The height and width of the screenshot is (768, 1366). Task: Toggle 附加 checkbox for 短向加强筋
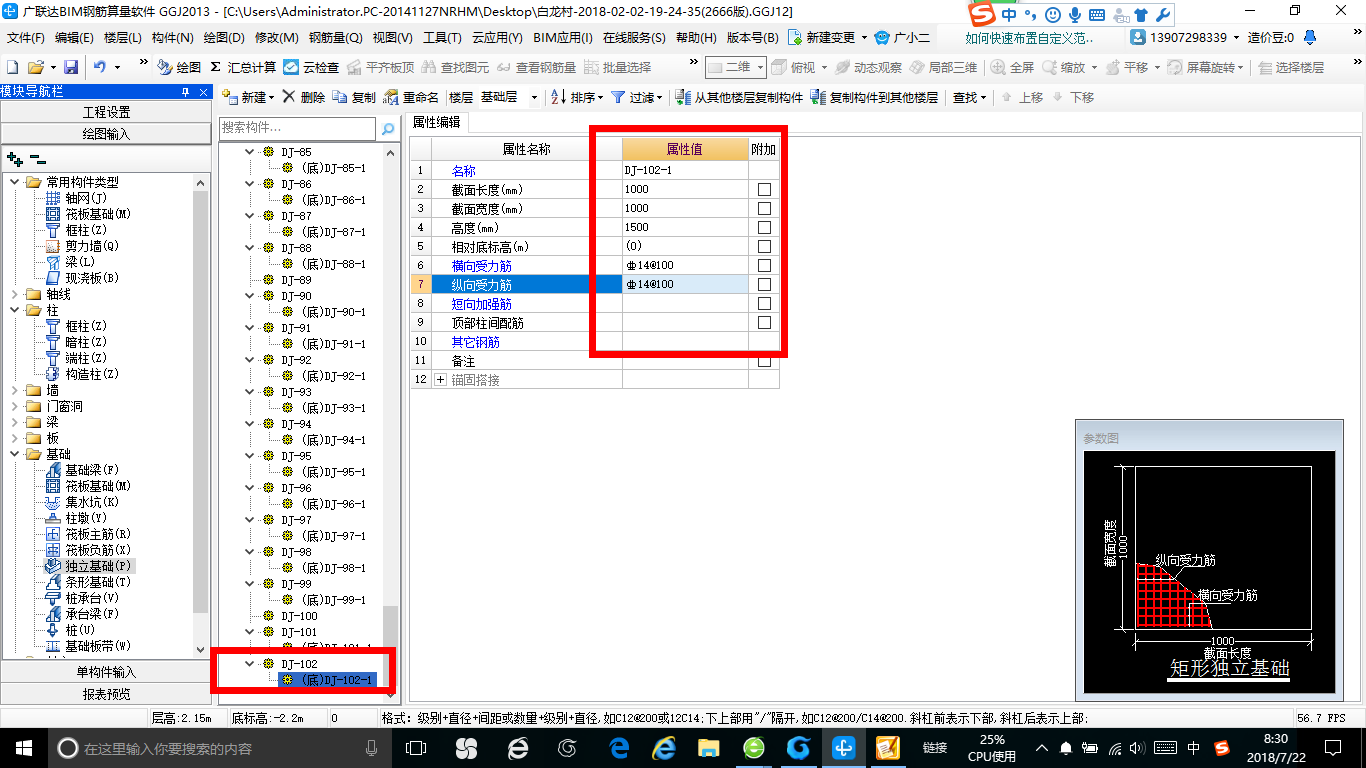[764, 303]
